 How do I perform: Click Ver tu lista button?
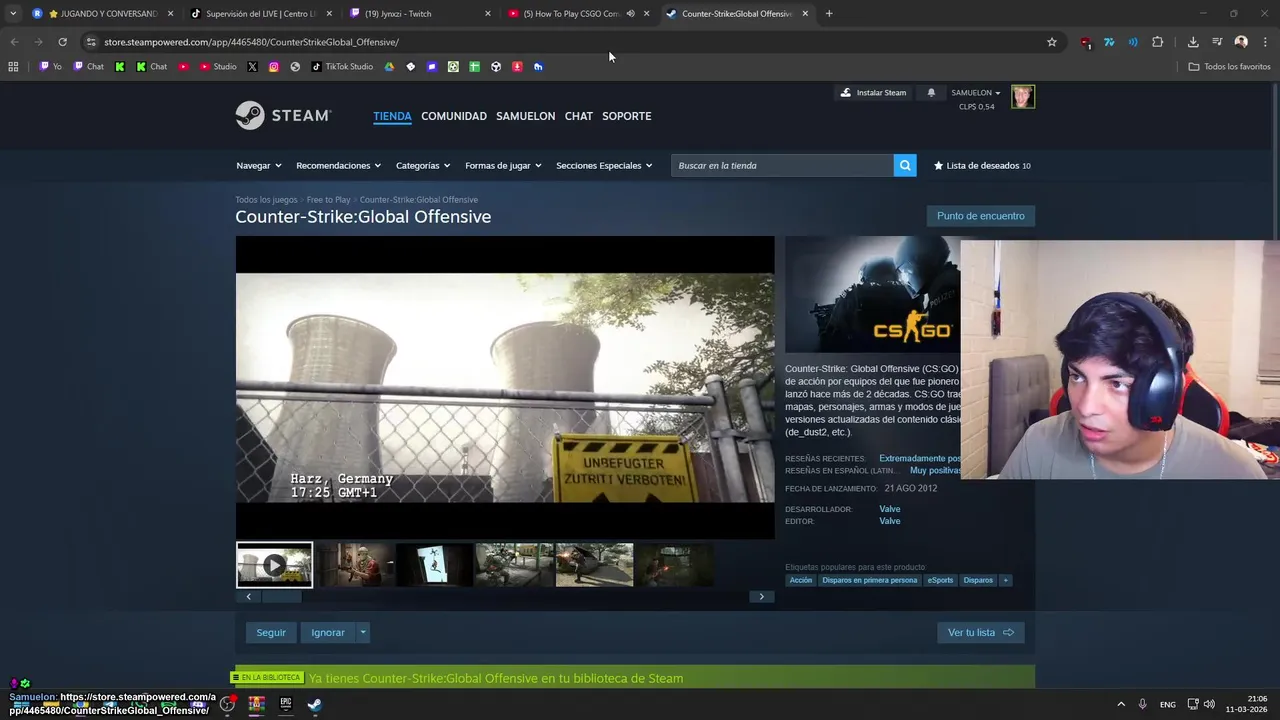tap(980, 633)
